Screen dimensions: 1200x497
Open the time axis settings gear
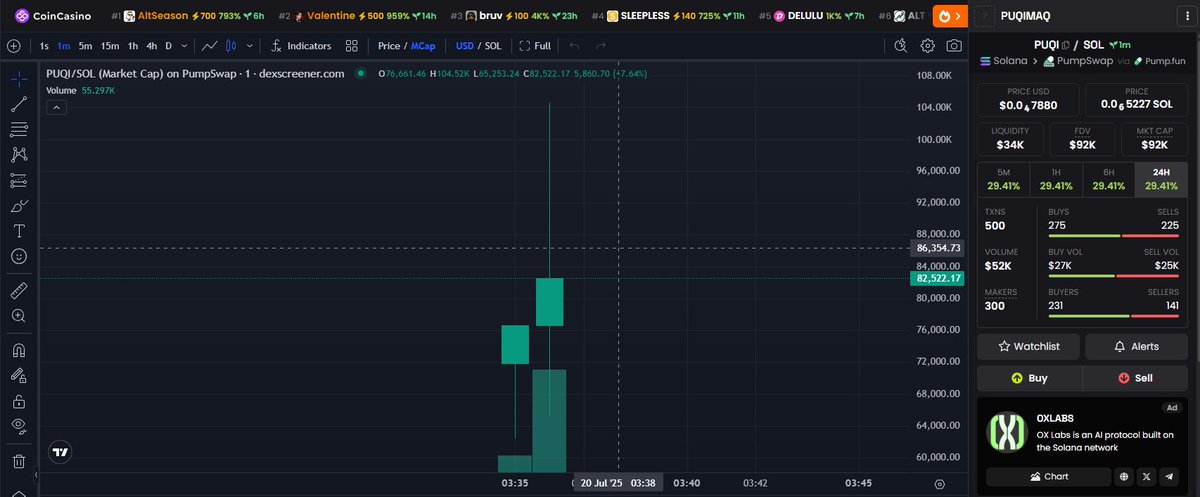click(x=939, y=483)
